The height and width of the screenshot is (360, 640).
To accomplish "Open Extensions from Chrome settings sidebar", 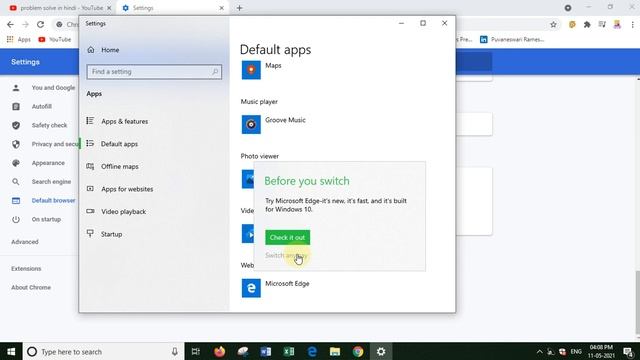I will 26,269.
